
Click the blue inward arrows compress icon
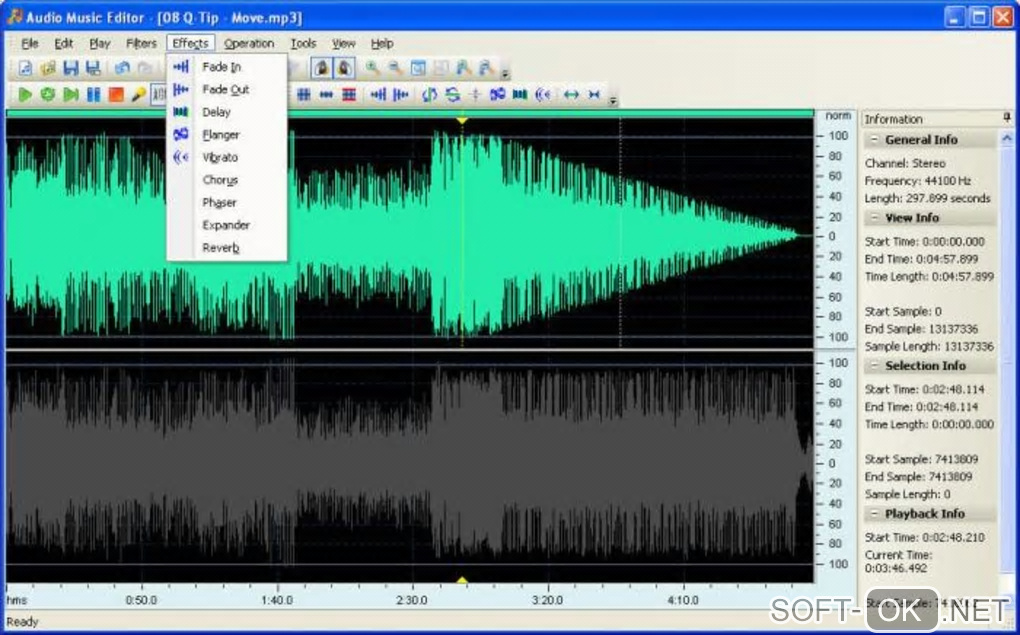pyautogui.click(x=594, y=95)
